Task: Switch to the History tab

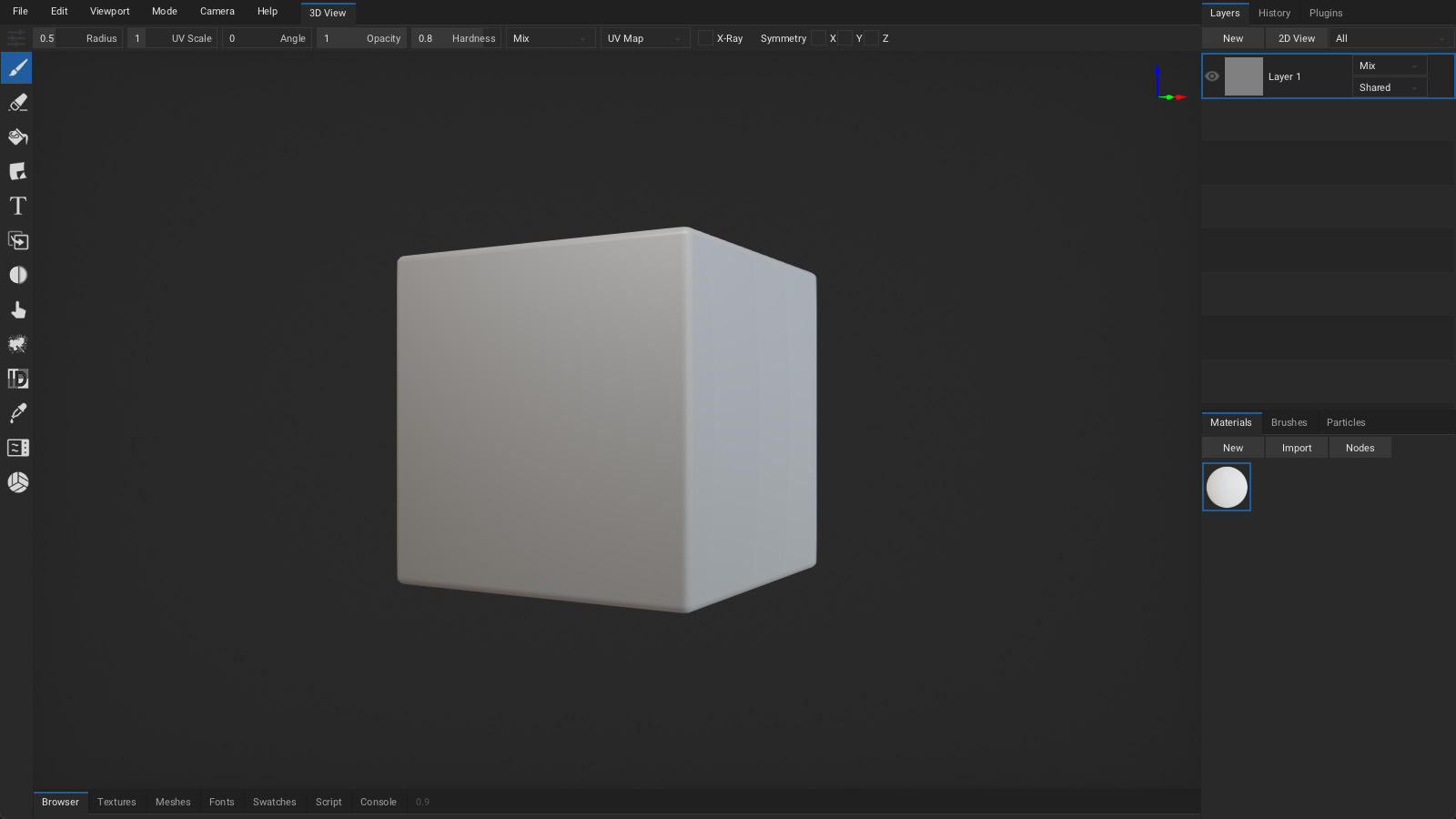Action: (1274, 13)
